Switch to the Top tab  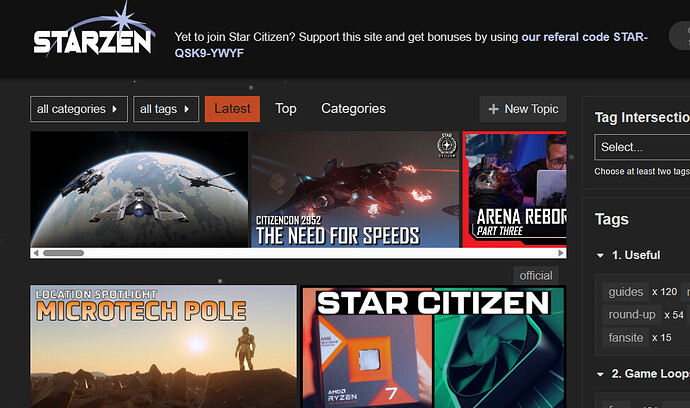(286, 109)
